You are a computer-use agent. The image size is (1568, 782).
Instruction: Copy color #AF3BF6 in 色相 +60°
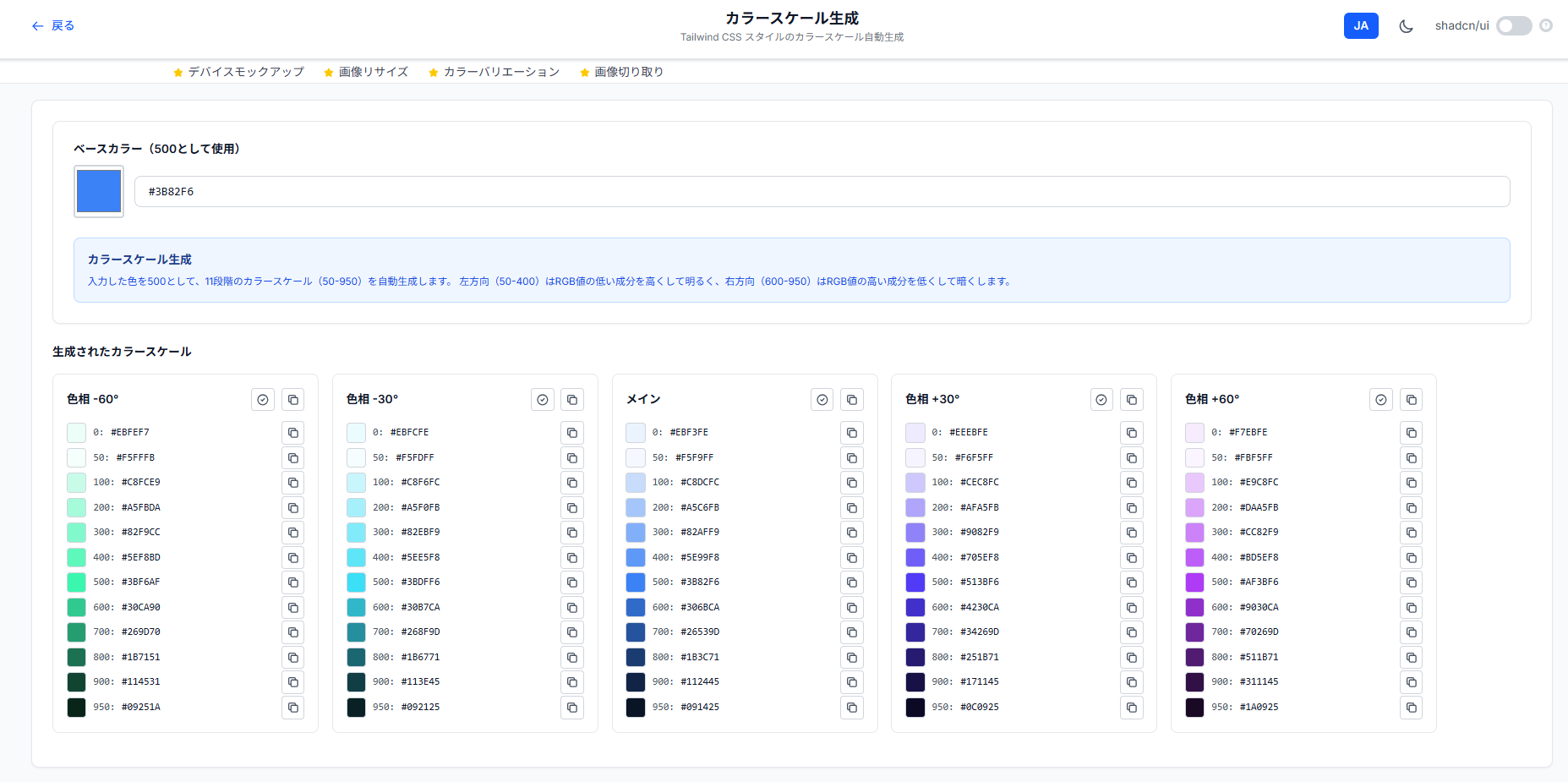[x=1412, y=582]
